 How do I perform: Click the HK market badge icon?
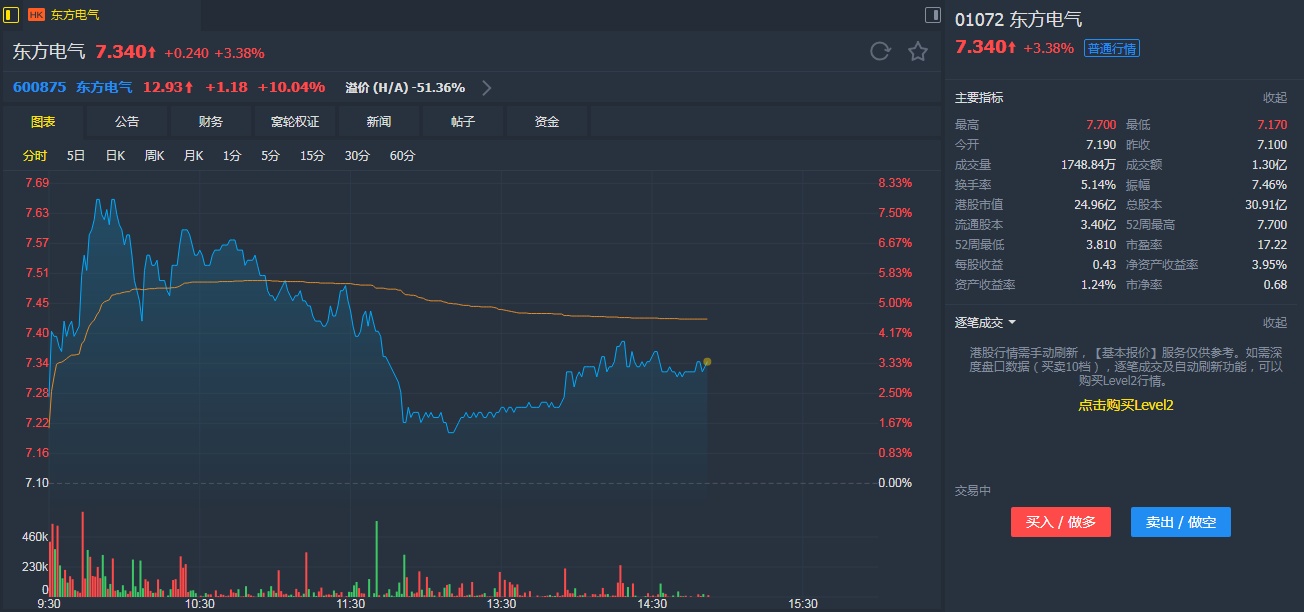[37, 15]
